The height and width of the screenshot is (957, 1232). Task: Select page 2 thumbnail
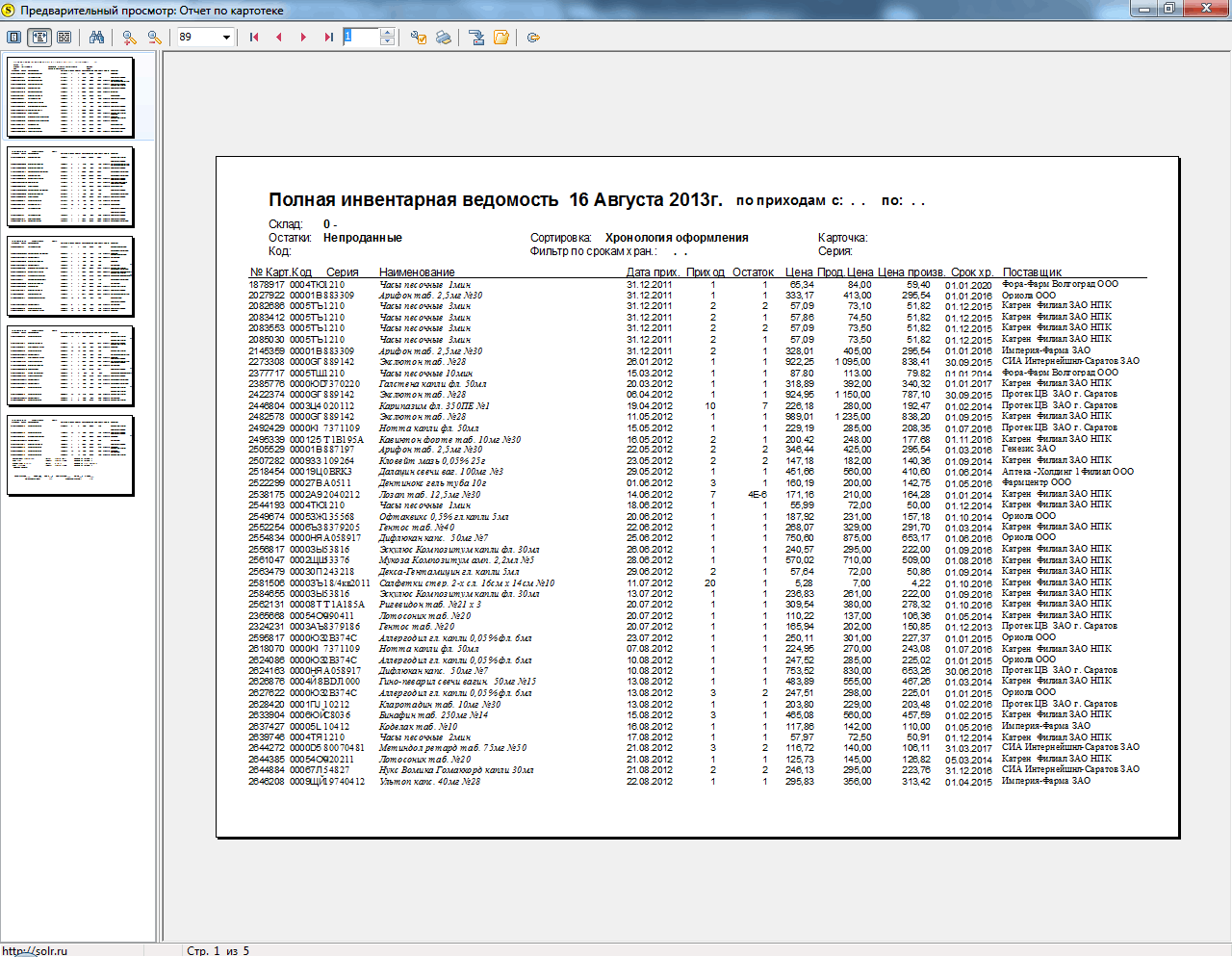(x=70, y=187)
